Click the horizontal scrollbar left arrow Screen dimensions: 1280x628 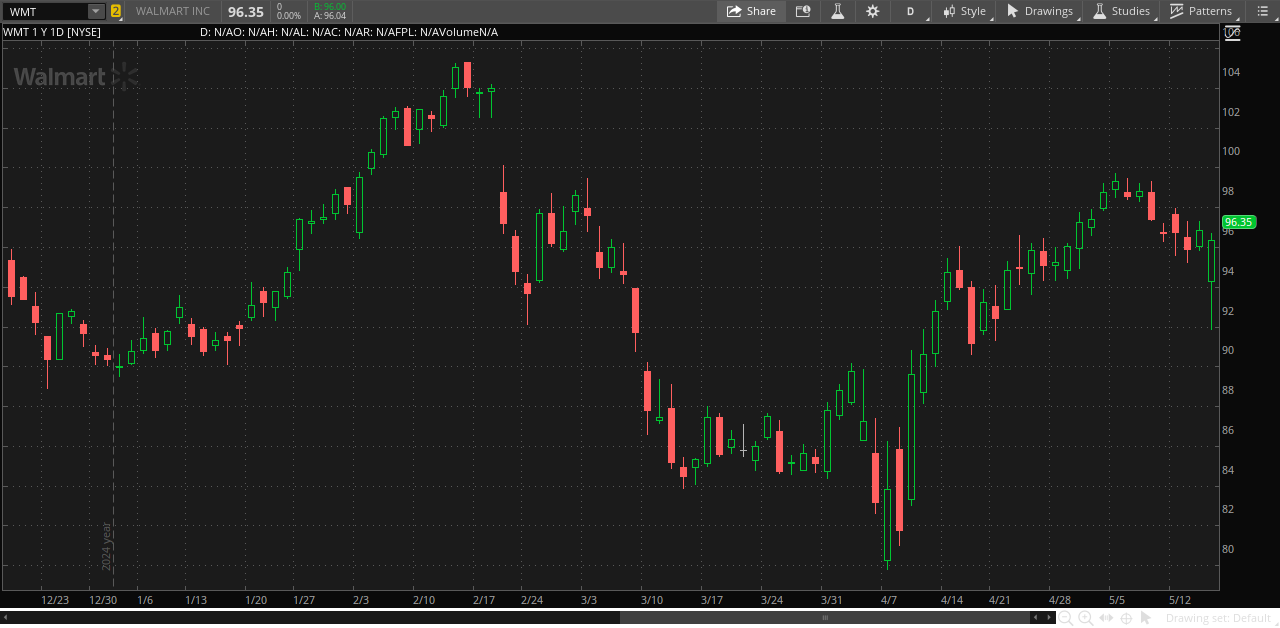pos(6,618)
